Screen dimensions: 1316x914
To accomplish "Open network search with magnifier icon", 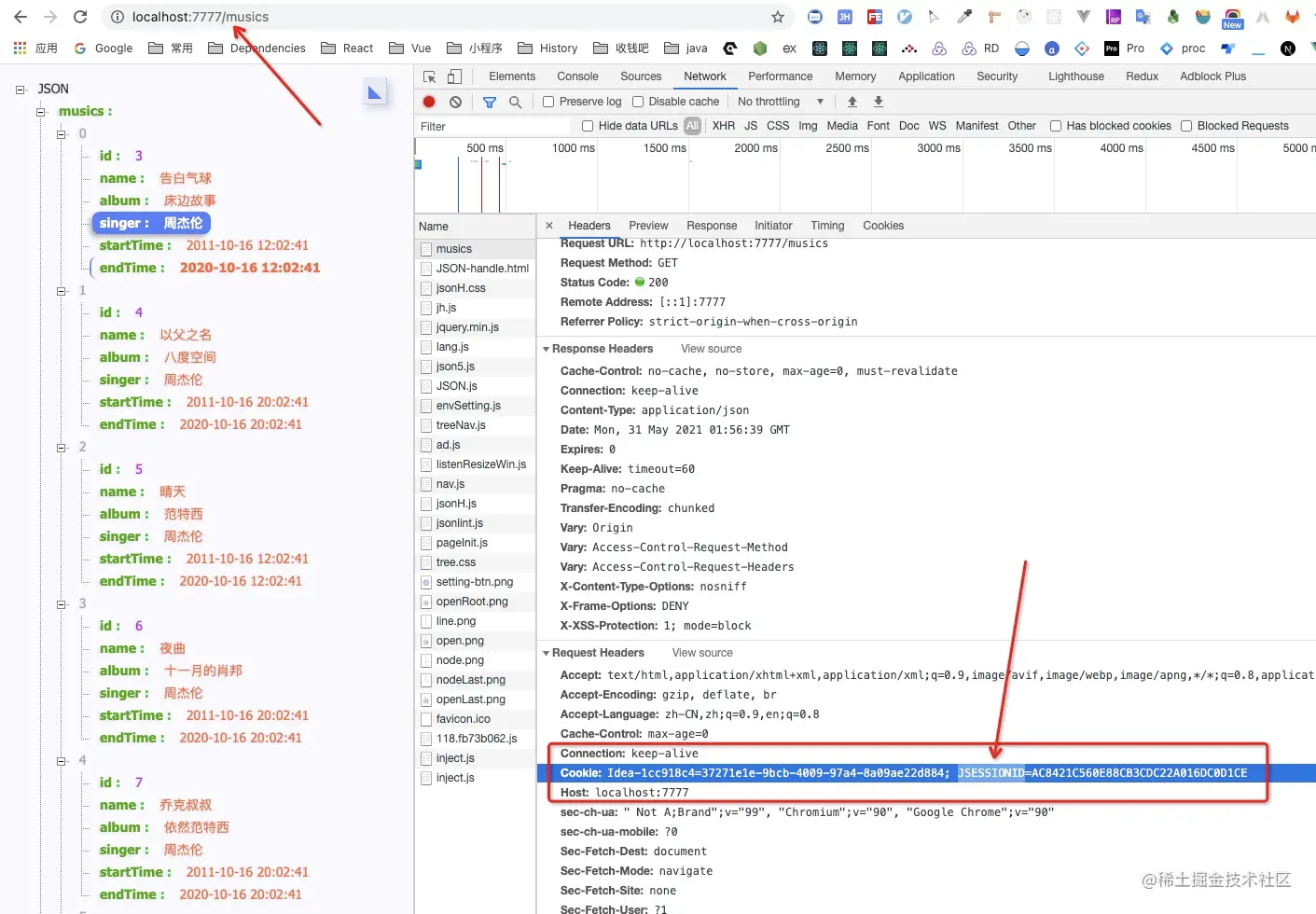I will 515,102.
